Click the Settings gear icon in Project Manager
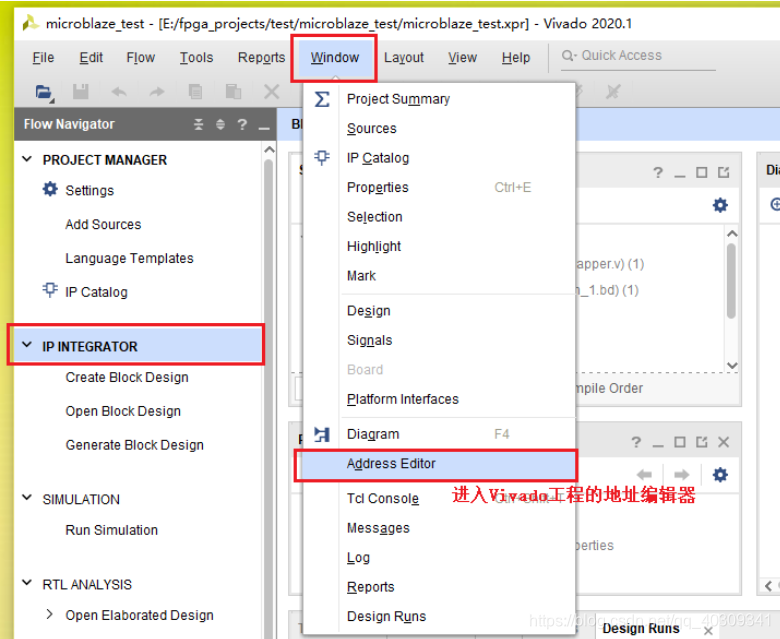Image resolution: width=780 pixels, height=639 pixels. click(x=50, y=189)
